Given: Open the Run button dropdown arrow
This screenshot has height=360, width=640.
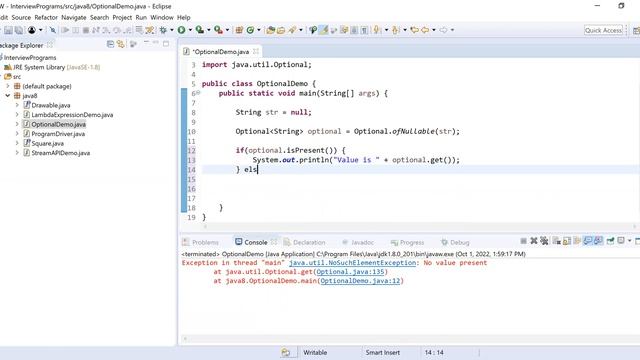Looking at the screenshot, I should (x=190, y=30).
